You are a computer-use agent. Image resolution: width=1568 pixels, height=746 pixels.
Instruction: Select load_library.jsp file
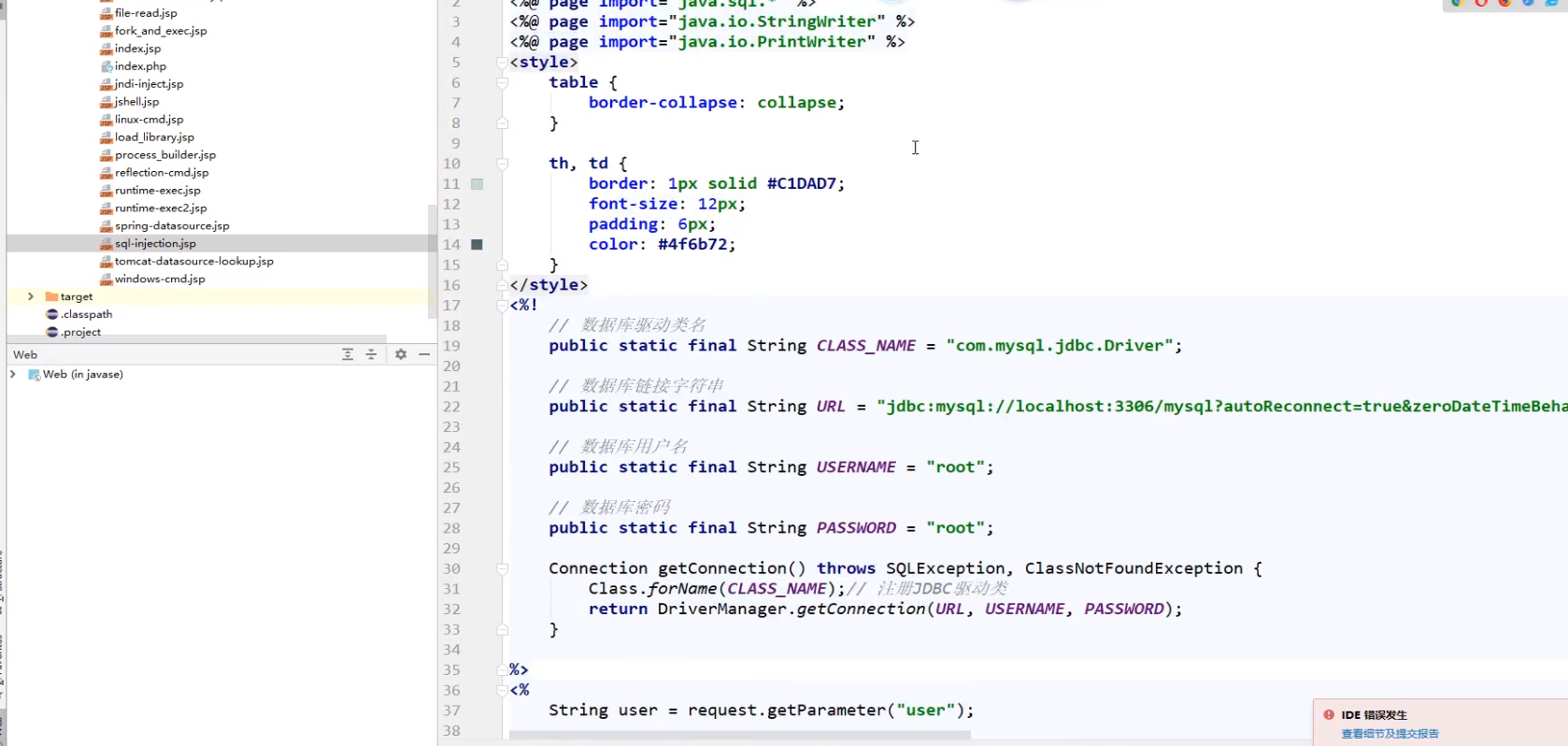pyautogui.click(x=154, y=137)
